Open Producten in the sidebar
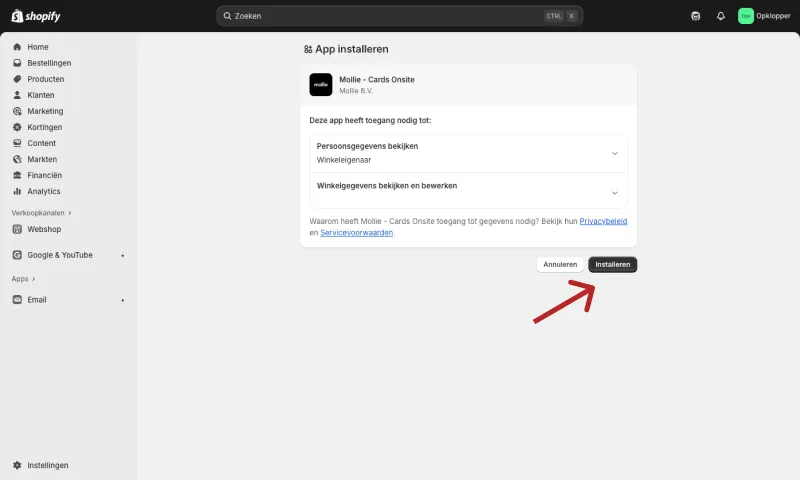Image resolution: width=800 pixels, height=480 pixels. coord(45,79)
